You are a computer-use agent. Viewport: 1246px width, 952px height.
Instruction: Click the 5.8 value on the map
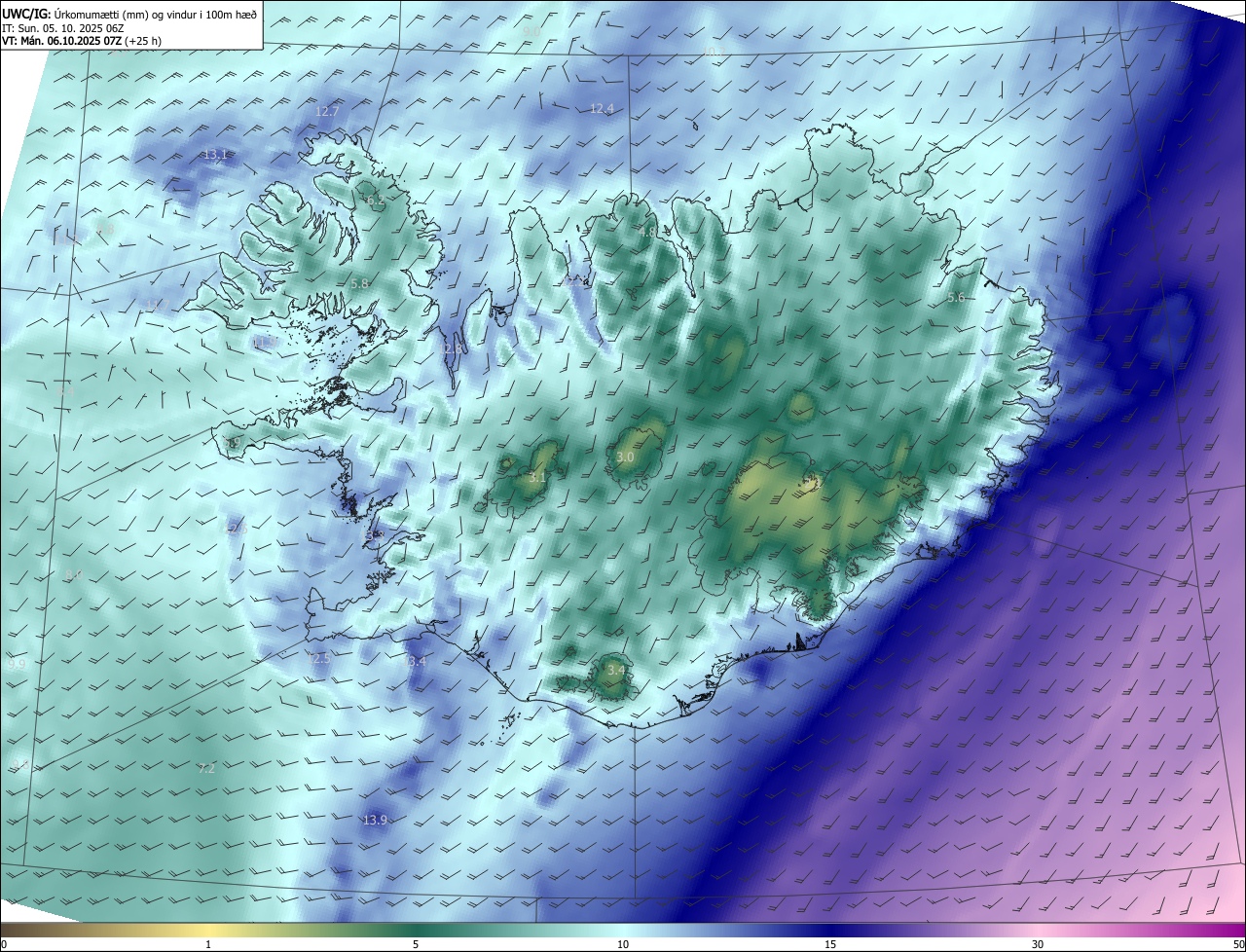click(359, 283)
